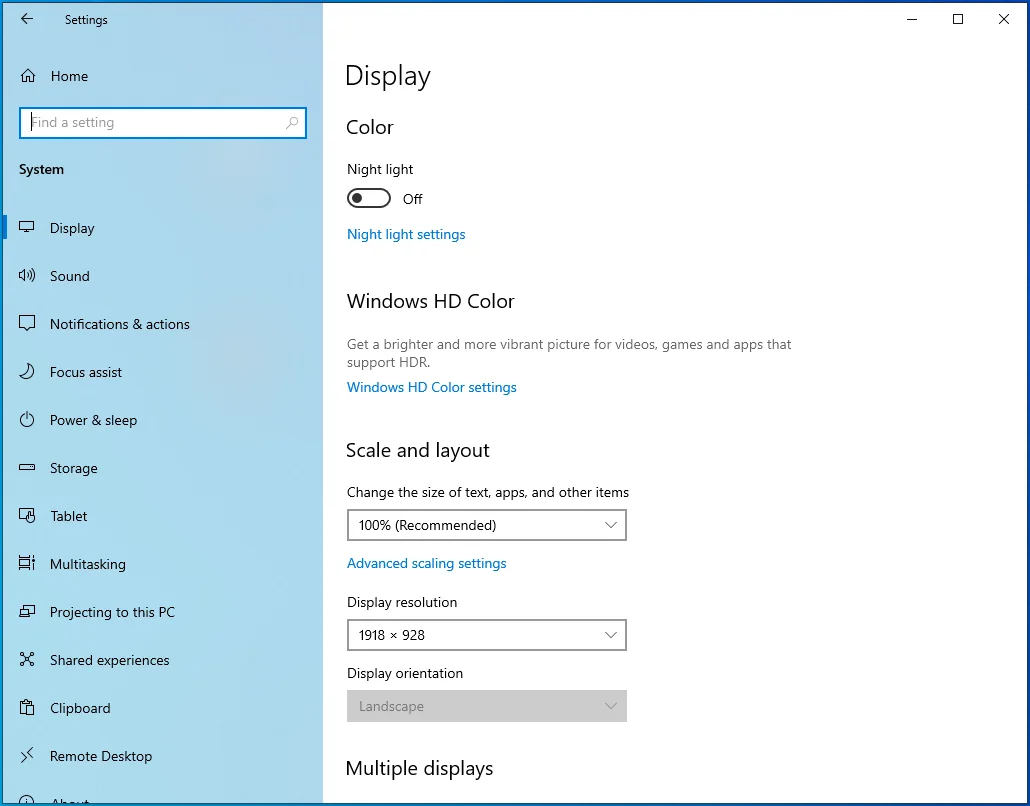Open Night light settings link
Viewport: 1030px width, 806px height.
(x=406, y=235)
